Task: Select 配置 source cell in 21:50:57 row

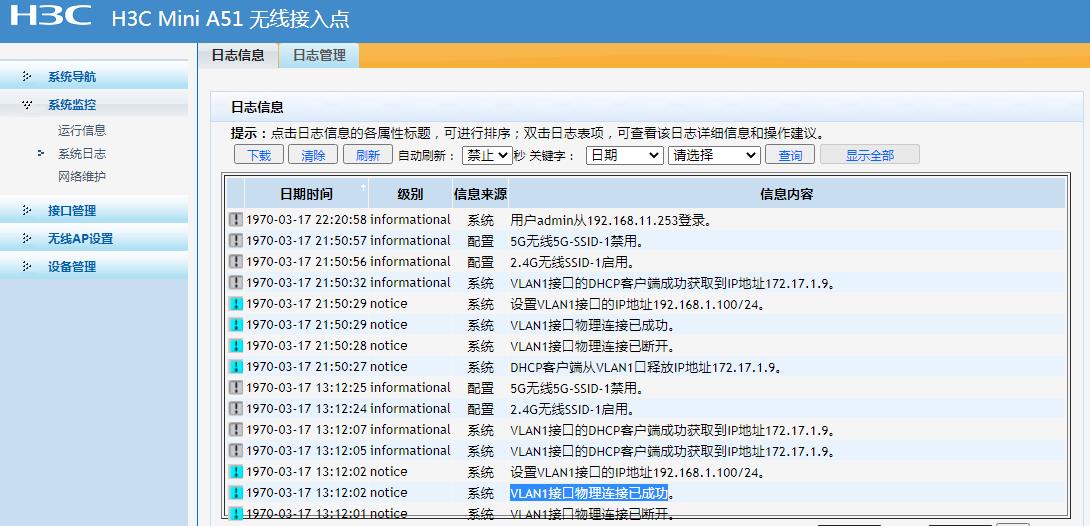Action: coord(480,241)
